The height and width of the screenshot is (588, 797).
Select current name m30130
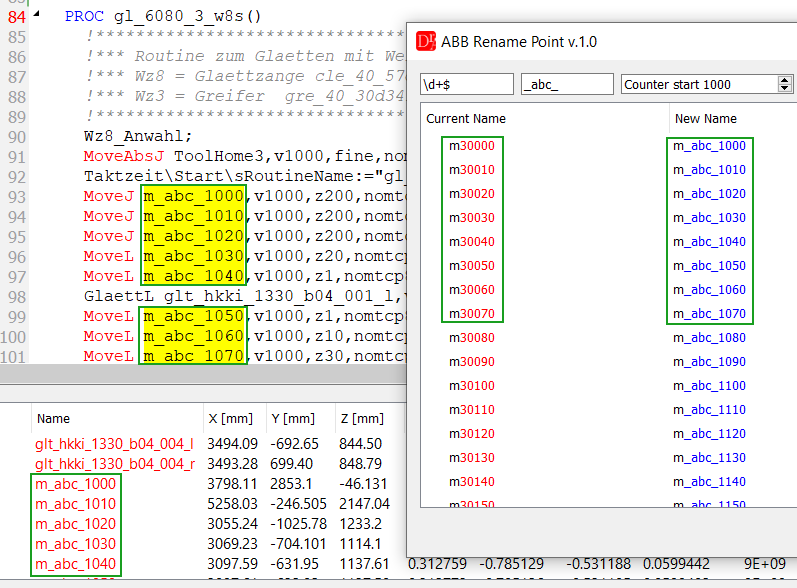[472, 457]
